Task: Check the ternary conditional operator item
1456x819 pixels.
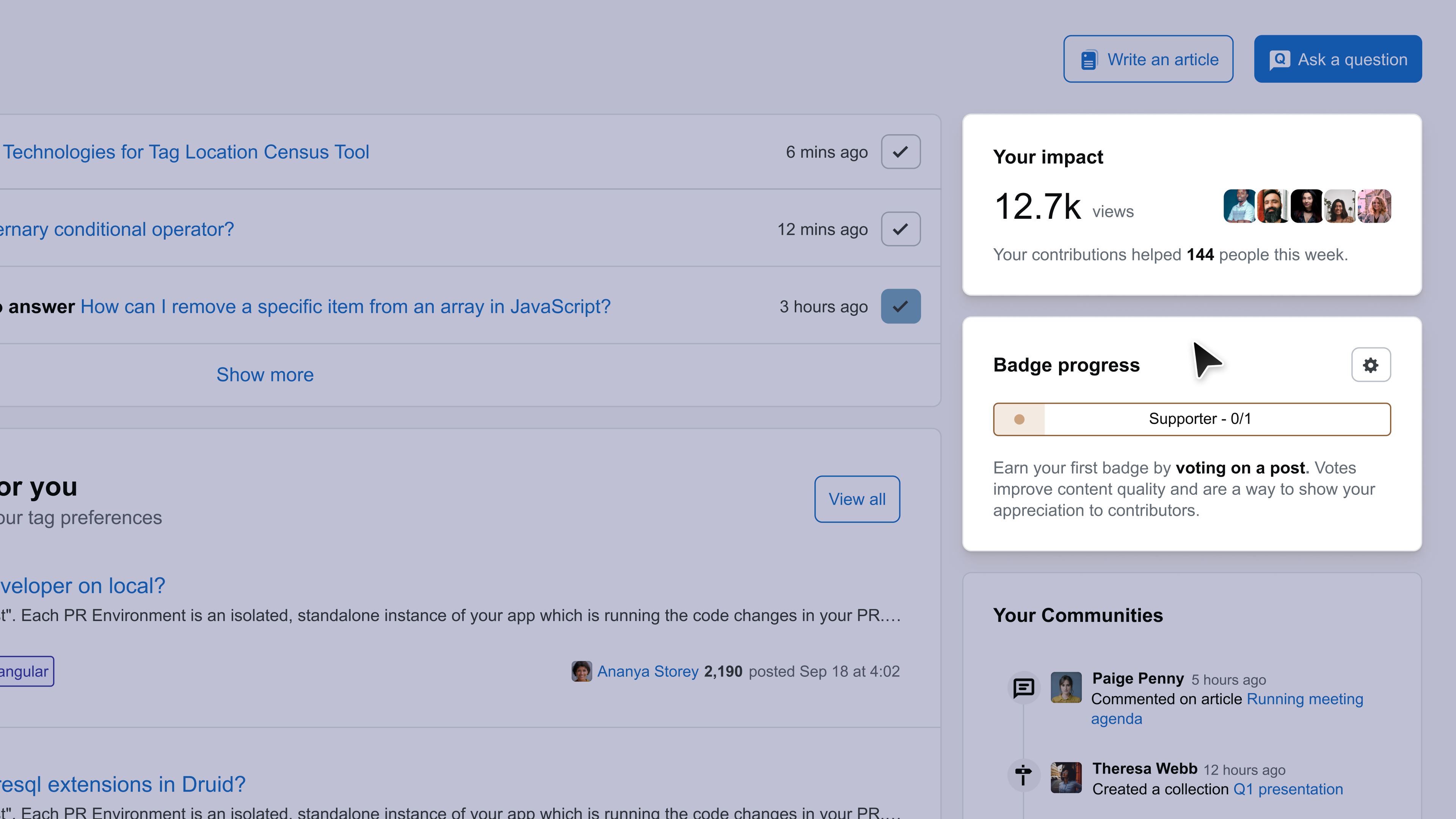Action: (x=901, y=229)
